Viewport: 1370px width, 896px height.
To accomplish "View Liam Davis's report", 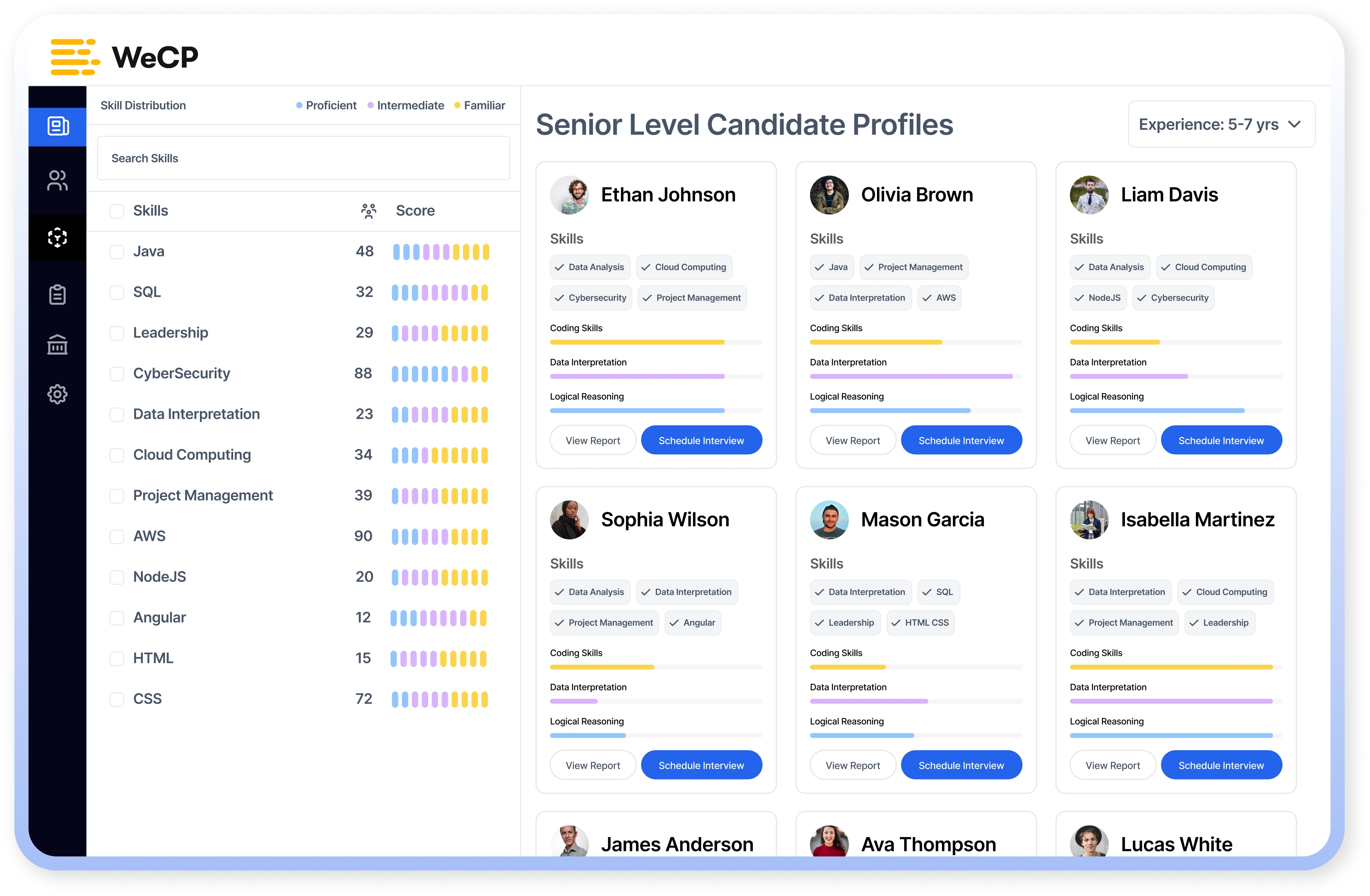I will click(1112, 440).
